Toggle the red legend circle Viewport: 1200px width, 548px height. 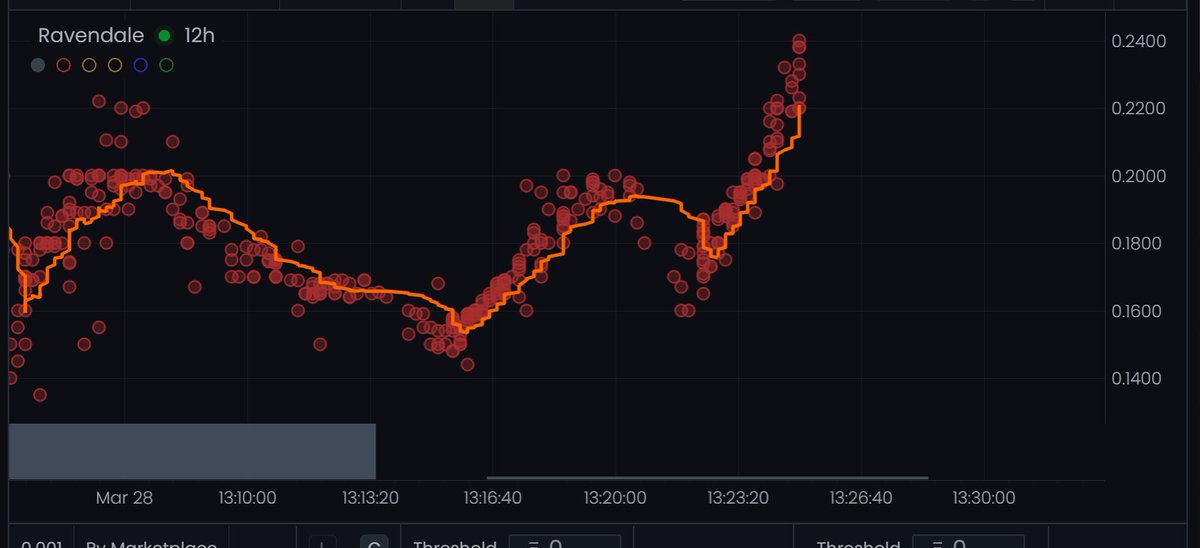point(64,66)
